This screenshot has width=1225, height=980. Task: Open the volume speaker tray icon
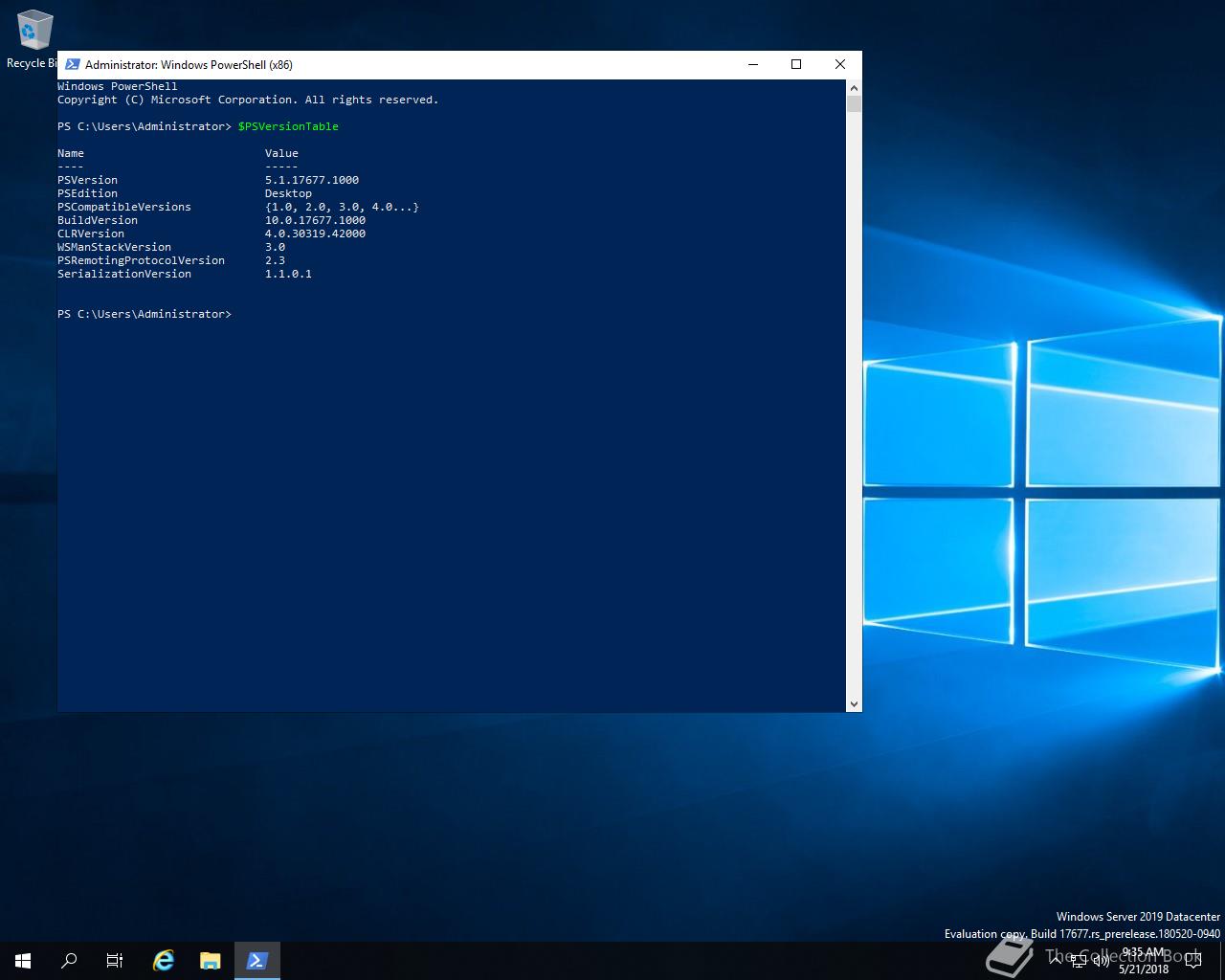[x=1101, y=960]
